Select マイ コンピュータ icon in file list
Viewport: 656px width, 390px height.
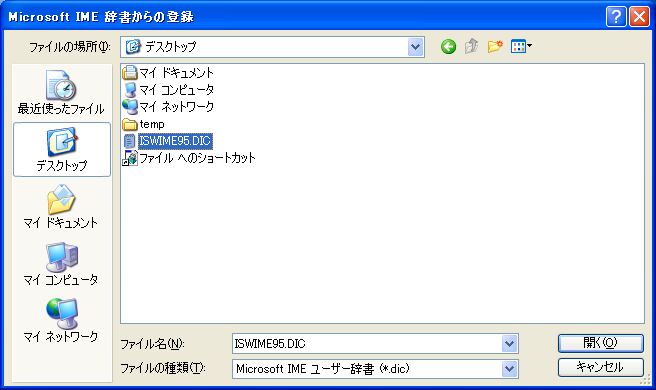[x=130, y=90]
